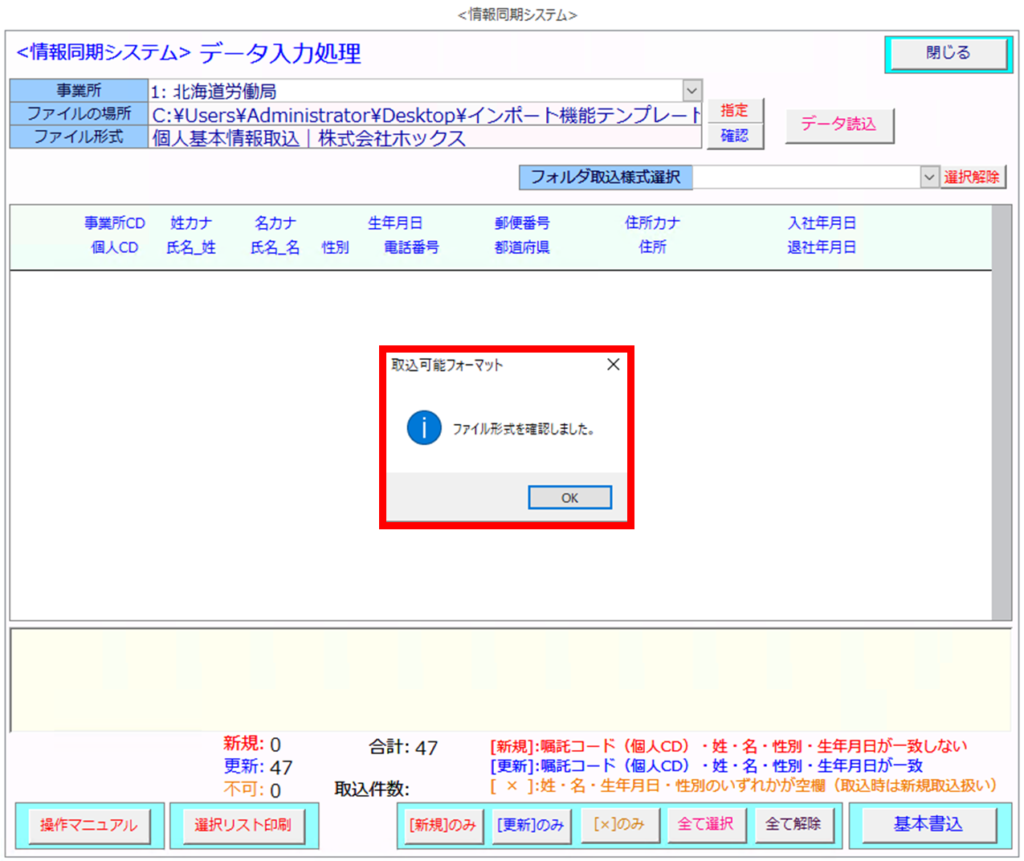Click the 全て選択 button

click(x=705, y=825)
